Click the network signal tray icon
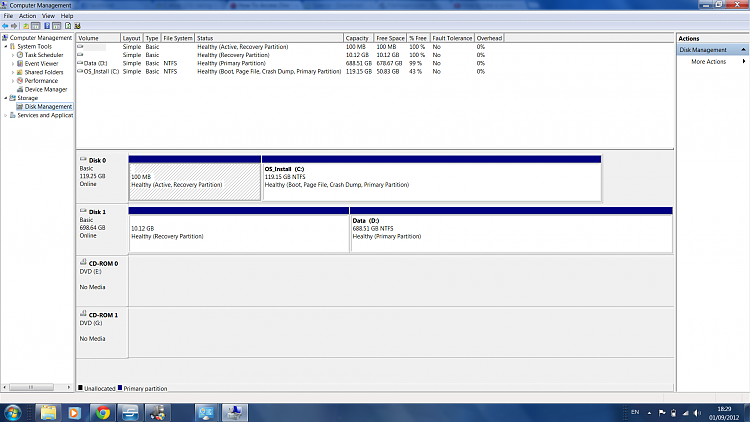Image resolution: width=750 pixels, height=422 pixels. pyautogui.click(x=685, y=413)
